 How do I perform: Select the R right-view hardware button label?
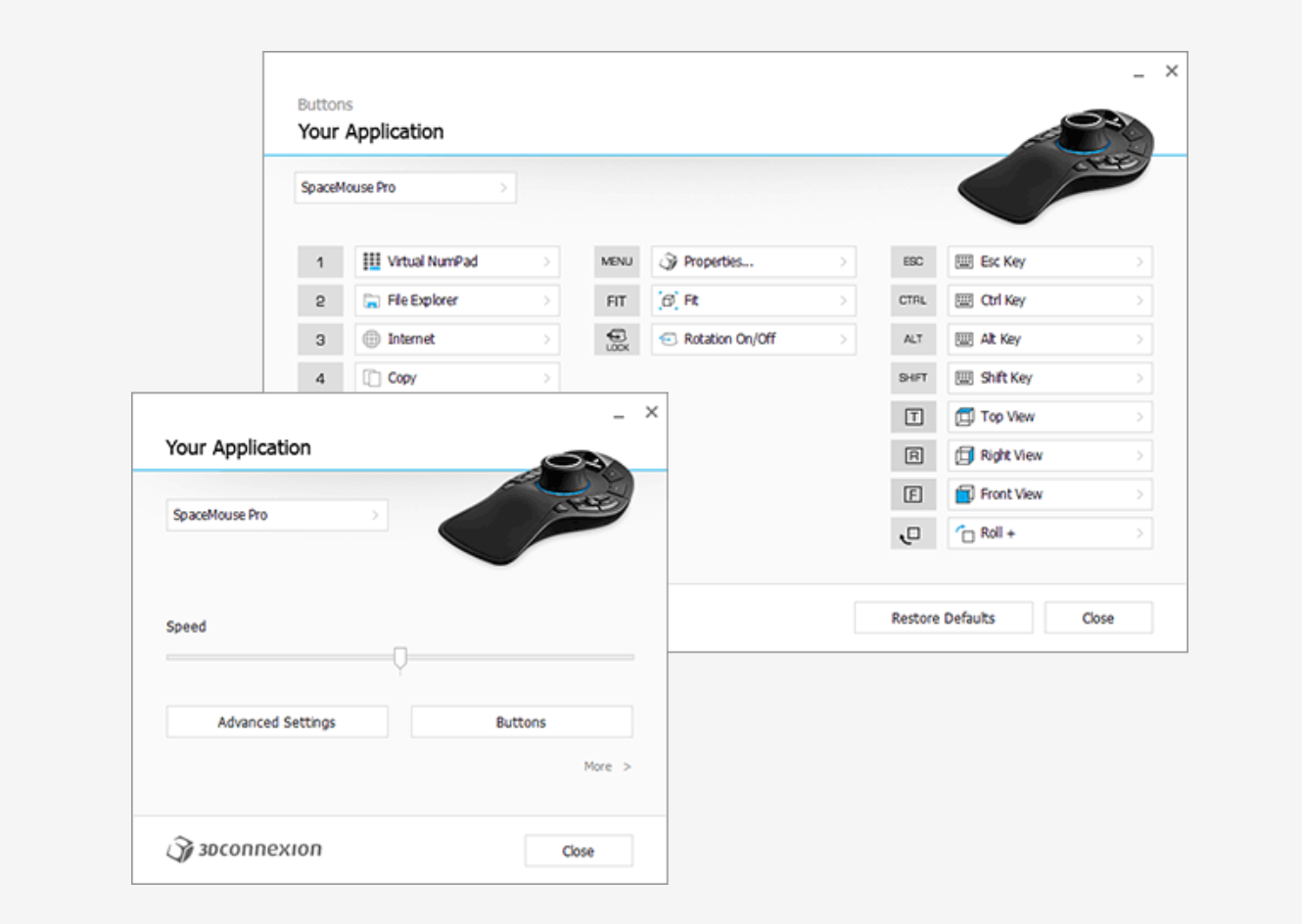pyautogui.click(x=913, y=455)
